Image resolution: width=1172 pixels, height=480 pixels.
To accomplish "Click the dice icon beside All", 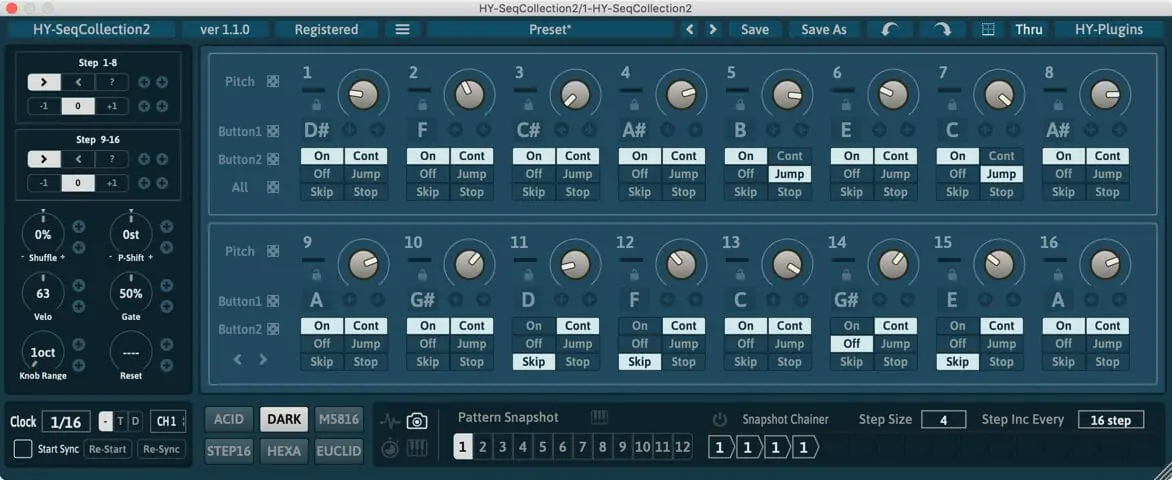I will point(273,187).
